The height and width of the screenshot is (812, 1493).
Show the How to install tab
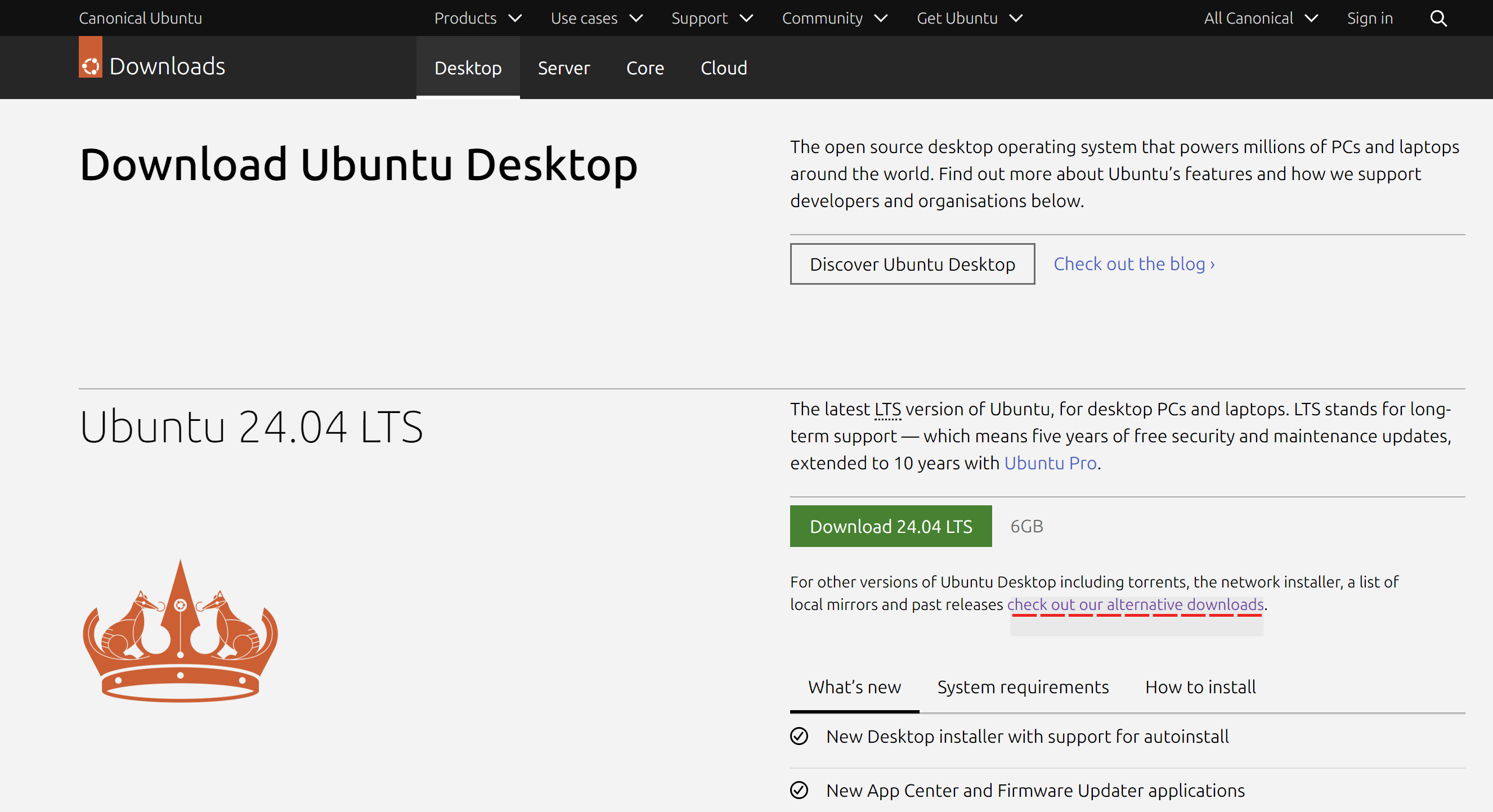click(1200, 687)
